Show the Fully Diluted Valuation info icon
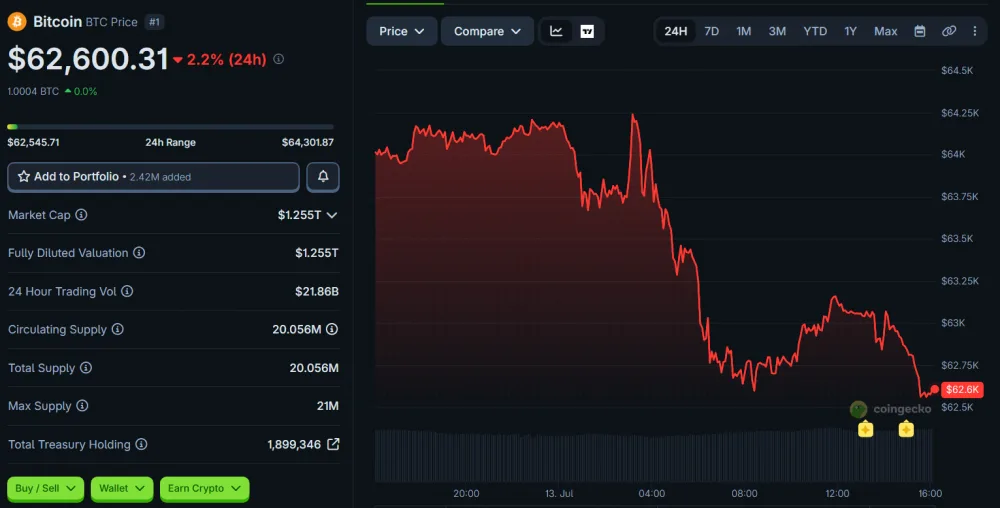The height and width of the screenshot is (508, 1000). [139, 252]
